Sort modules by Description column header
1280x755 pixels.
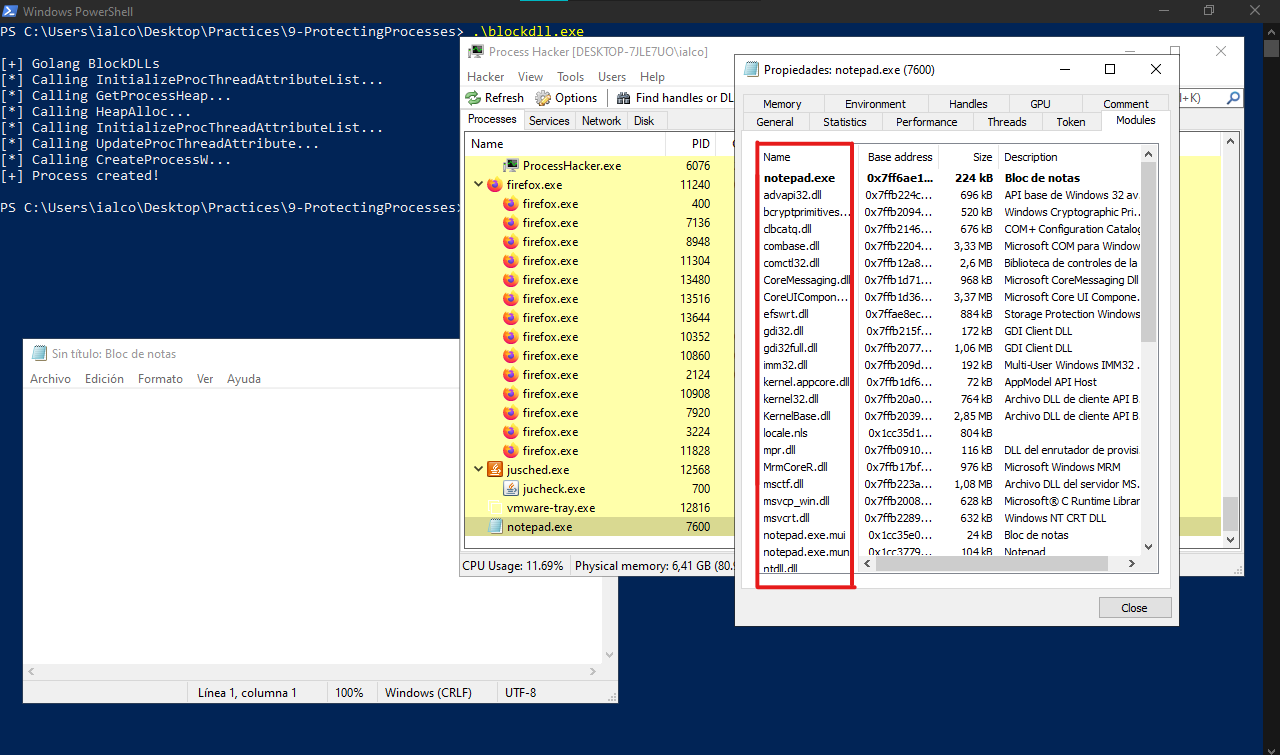coord(1069,157)
